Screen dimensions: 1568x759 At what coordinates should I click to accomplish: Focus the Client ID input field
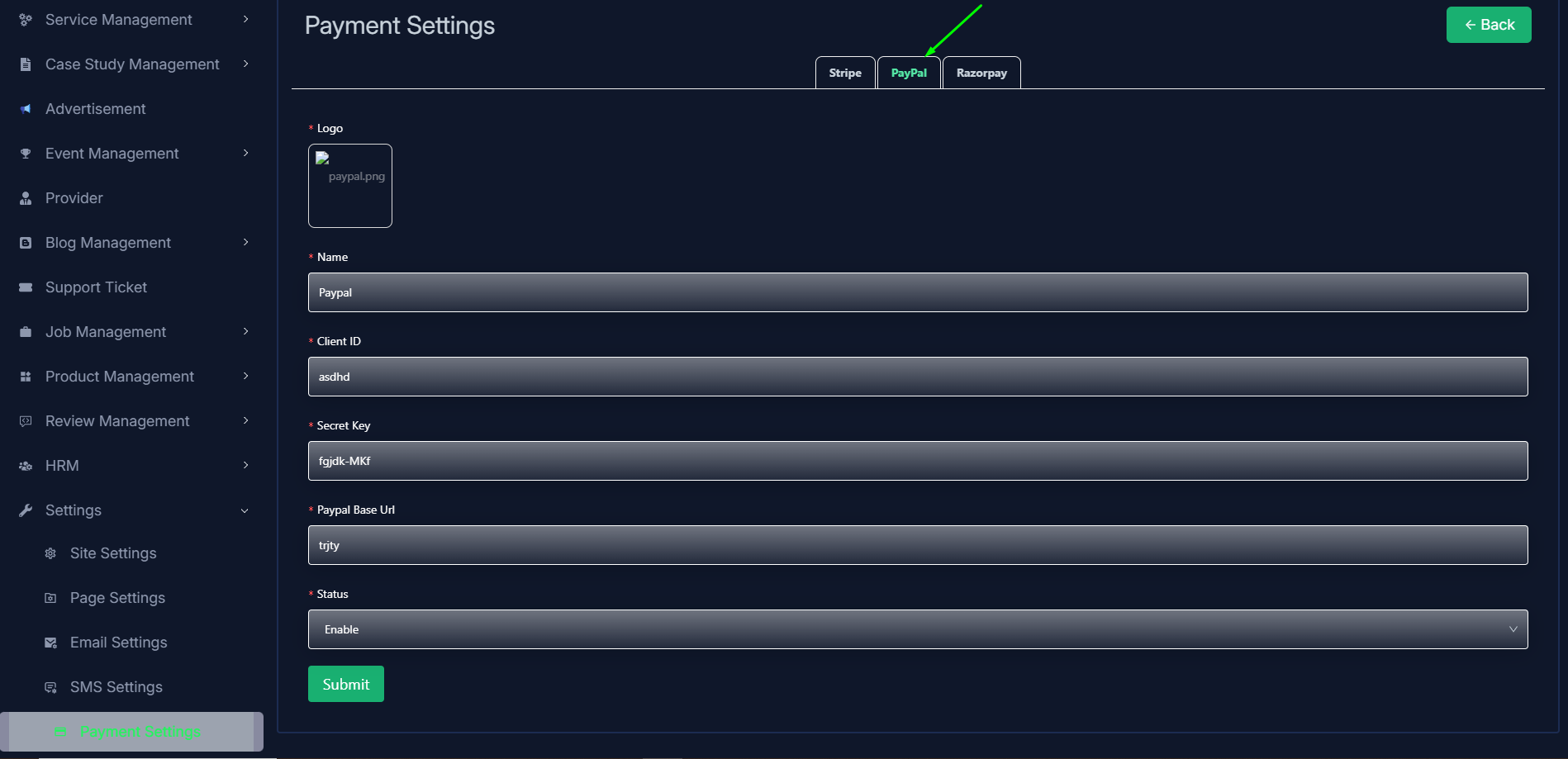pos(917,377)
